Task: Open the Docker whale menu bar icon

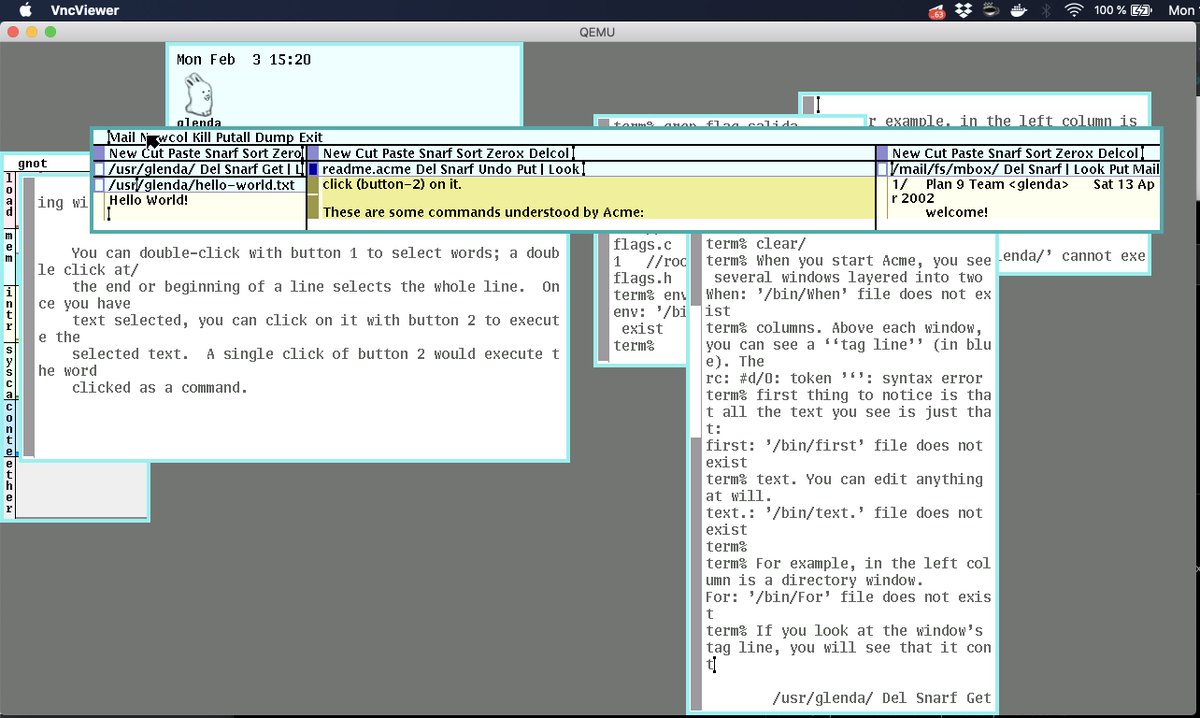Action: (x=1018, y=10)
